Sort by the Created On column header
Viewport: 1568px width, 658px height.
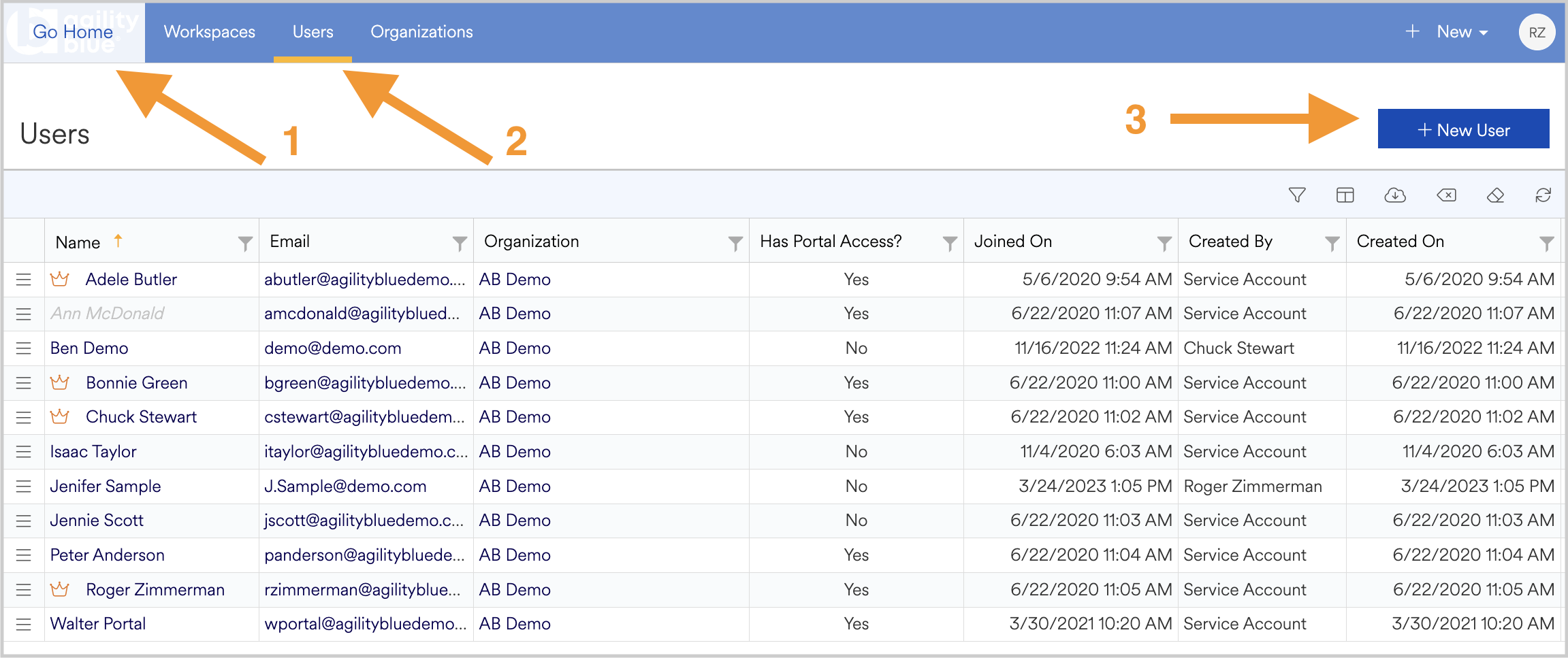pos(1401,242)
